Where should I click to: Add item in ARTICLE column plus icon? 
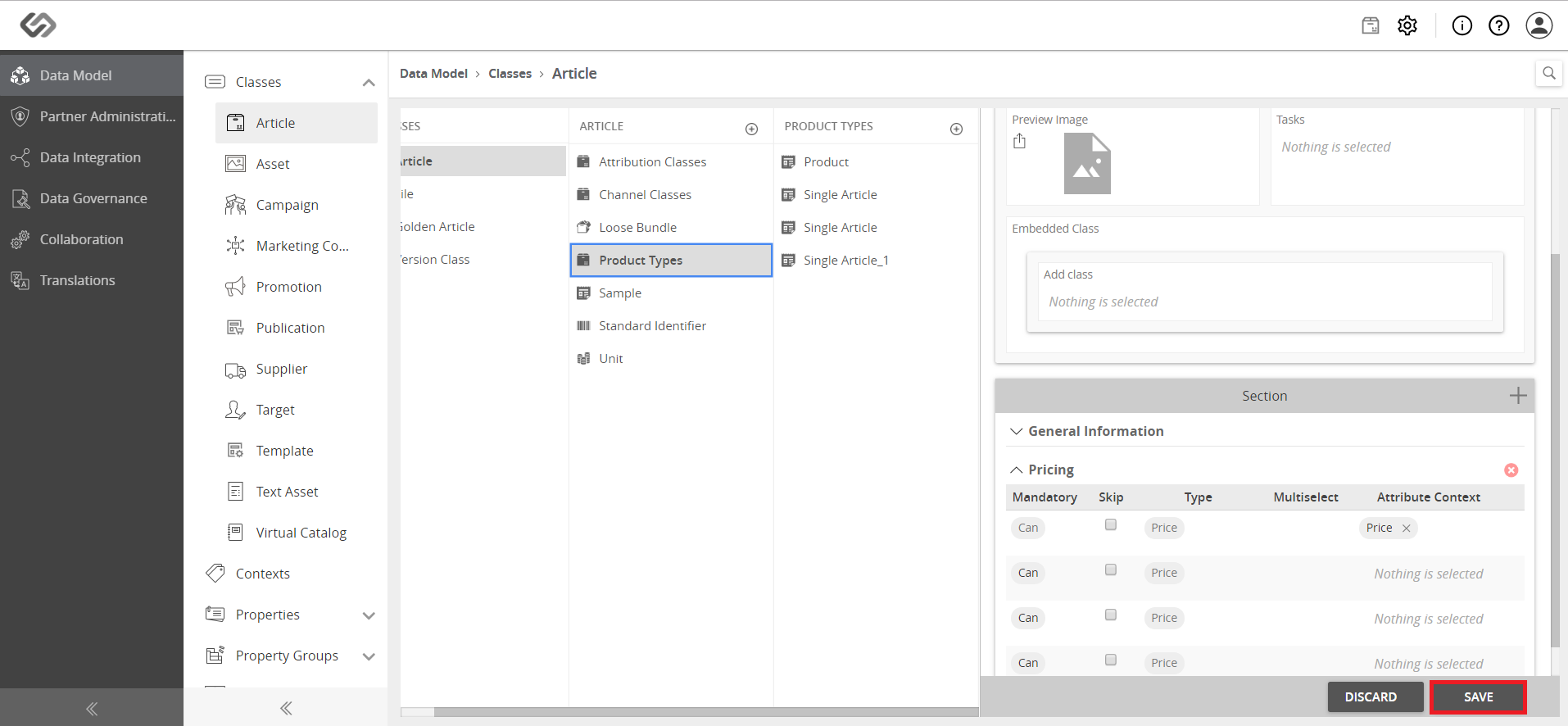pyautogui.click(x=751, y=129)
